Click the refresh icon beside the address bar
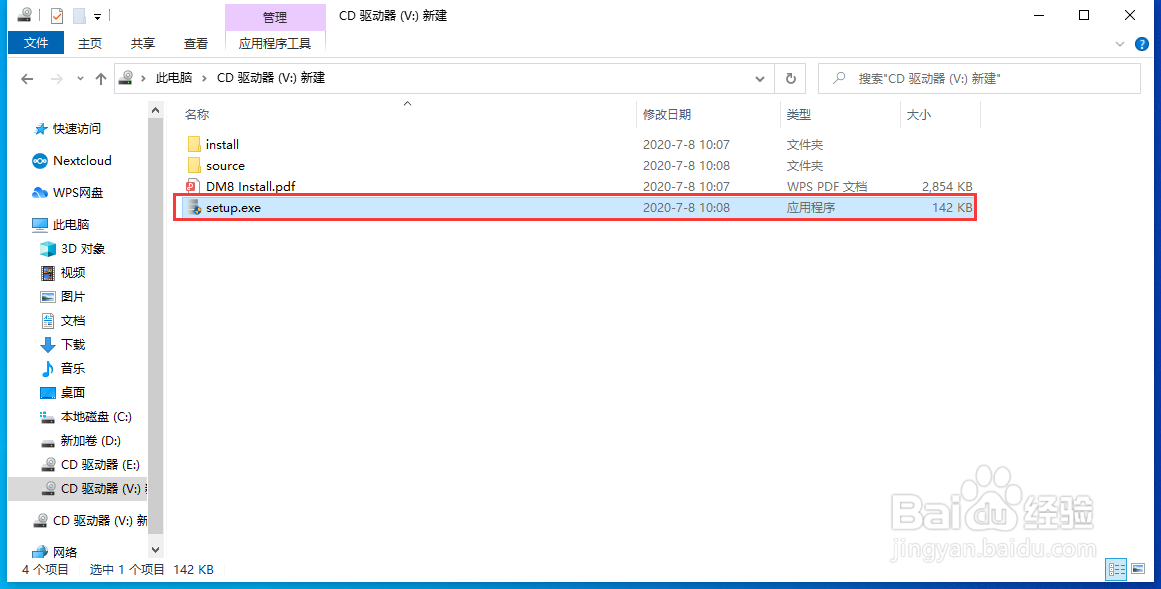1161x589 pixels. click(789, 78)
